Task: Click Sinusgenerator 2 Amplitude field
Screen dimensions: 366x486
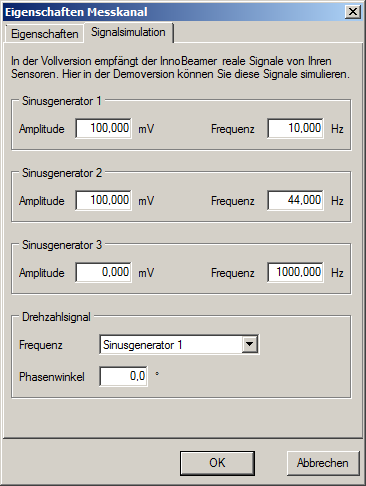Action: [103, 200]
